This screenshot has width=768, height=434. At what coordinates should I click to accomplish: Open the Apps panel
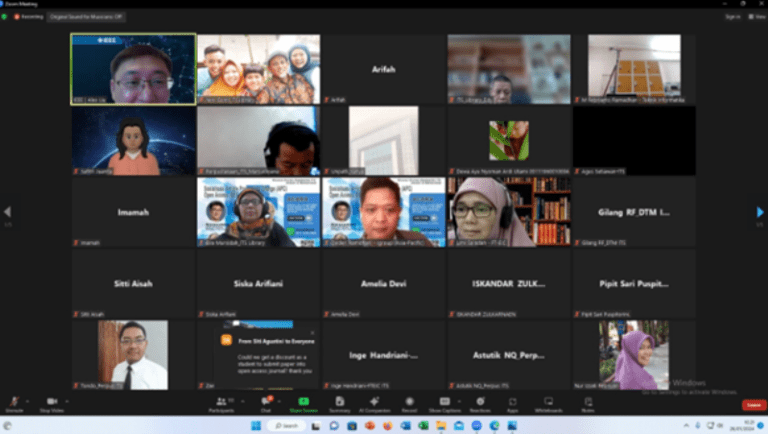512,403
